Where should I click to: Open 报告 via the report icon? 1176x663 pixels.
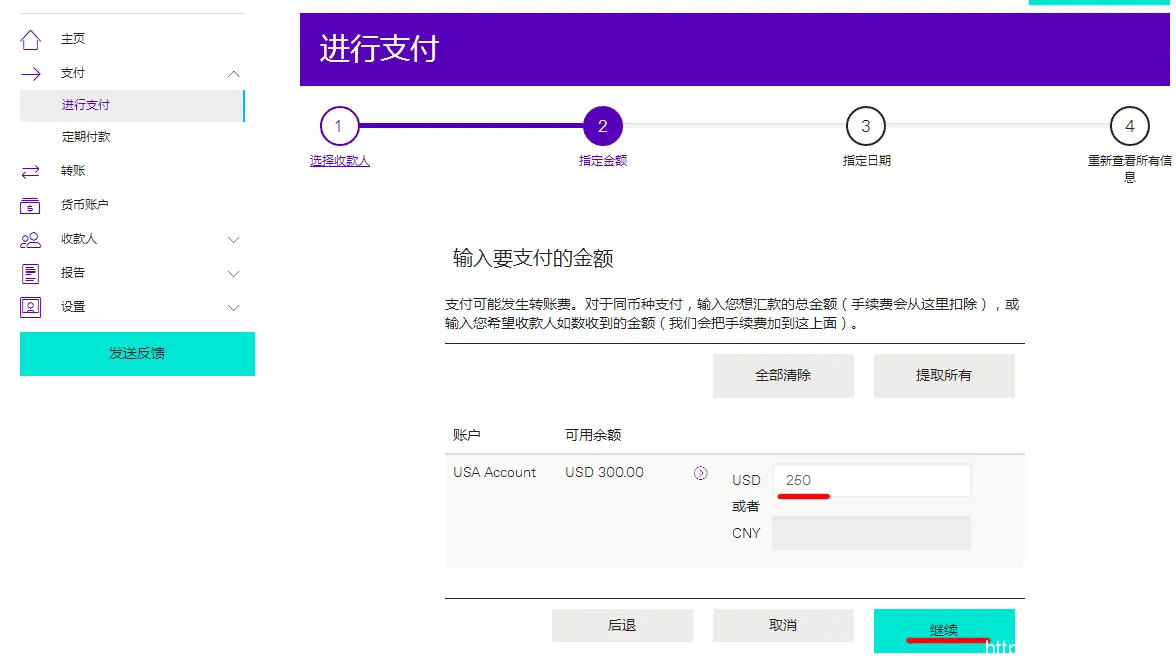(x=33, y=273)
